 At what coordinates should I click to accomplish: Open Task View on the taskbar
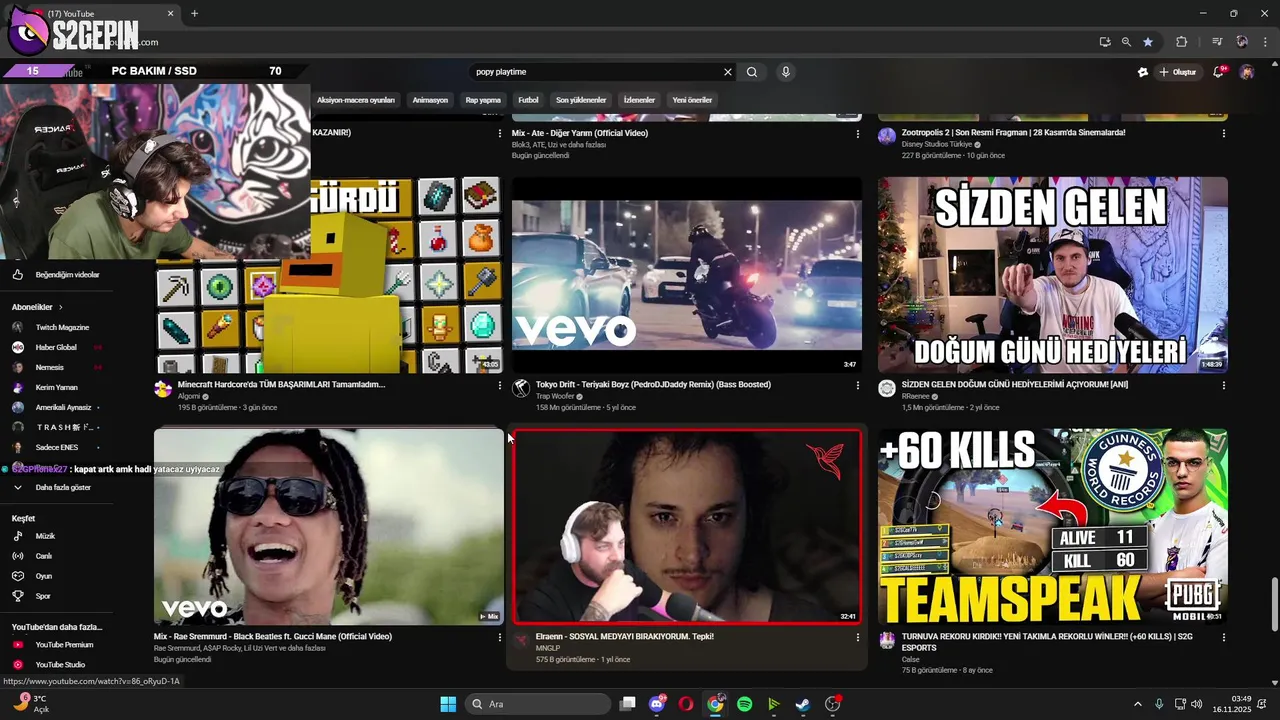pyautogui.click(x=628, y=704)
